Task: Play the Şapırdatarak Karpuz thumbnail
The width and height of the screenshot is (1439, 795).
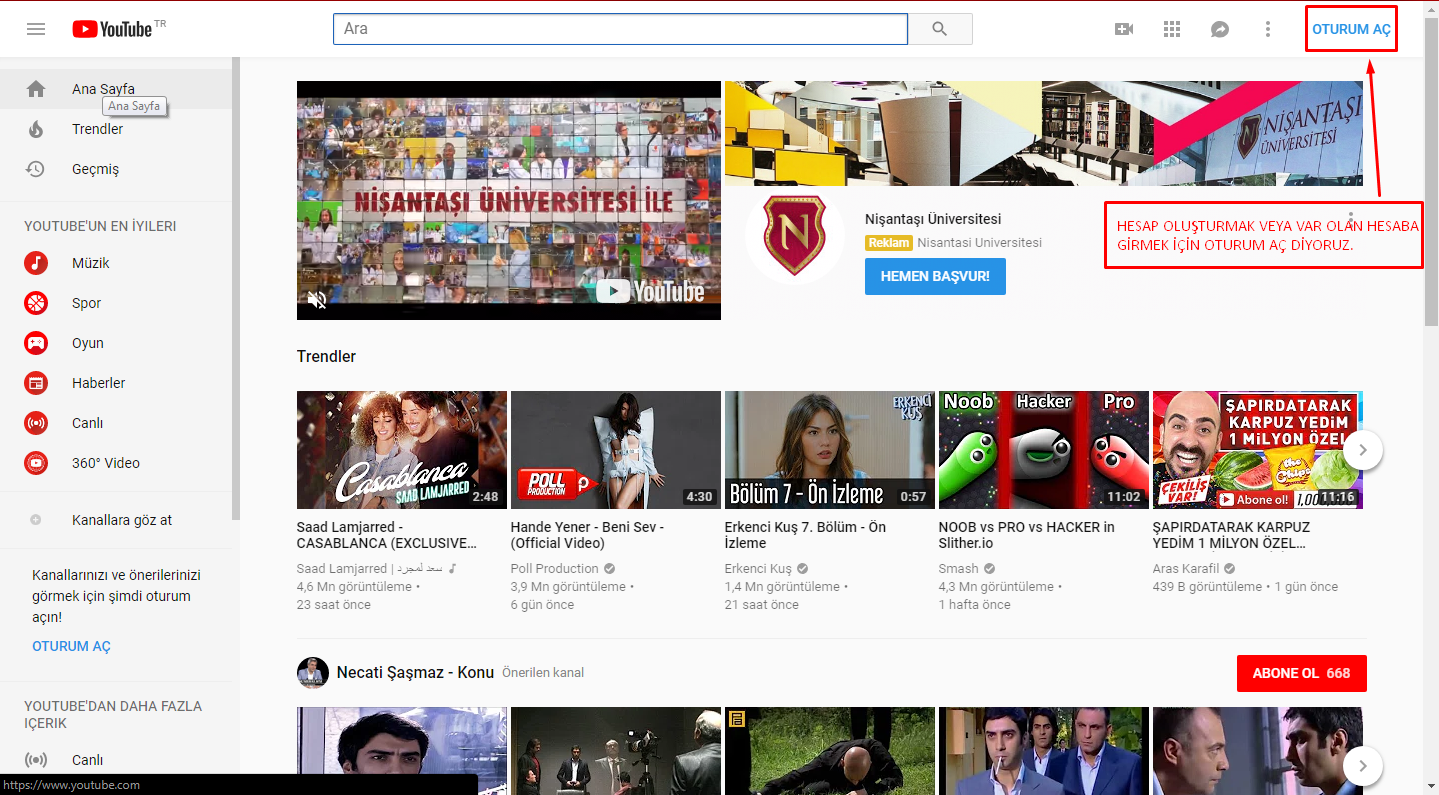Action: pos(1257,450)
